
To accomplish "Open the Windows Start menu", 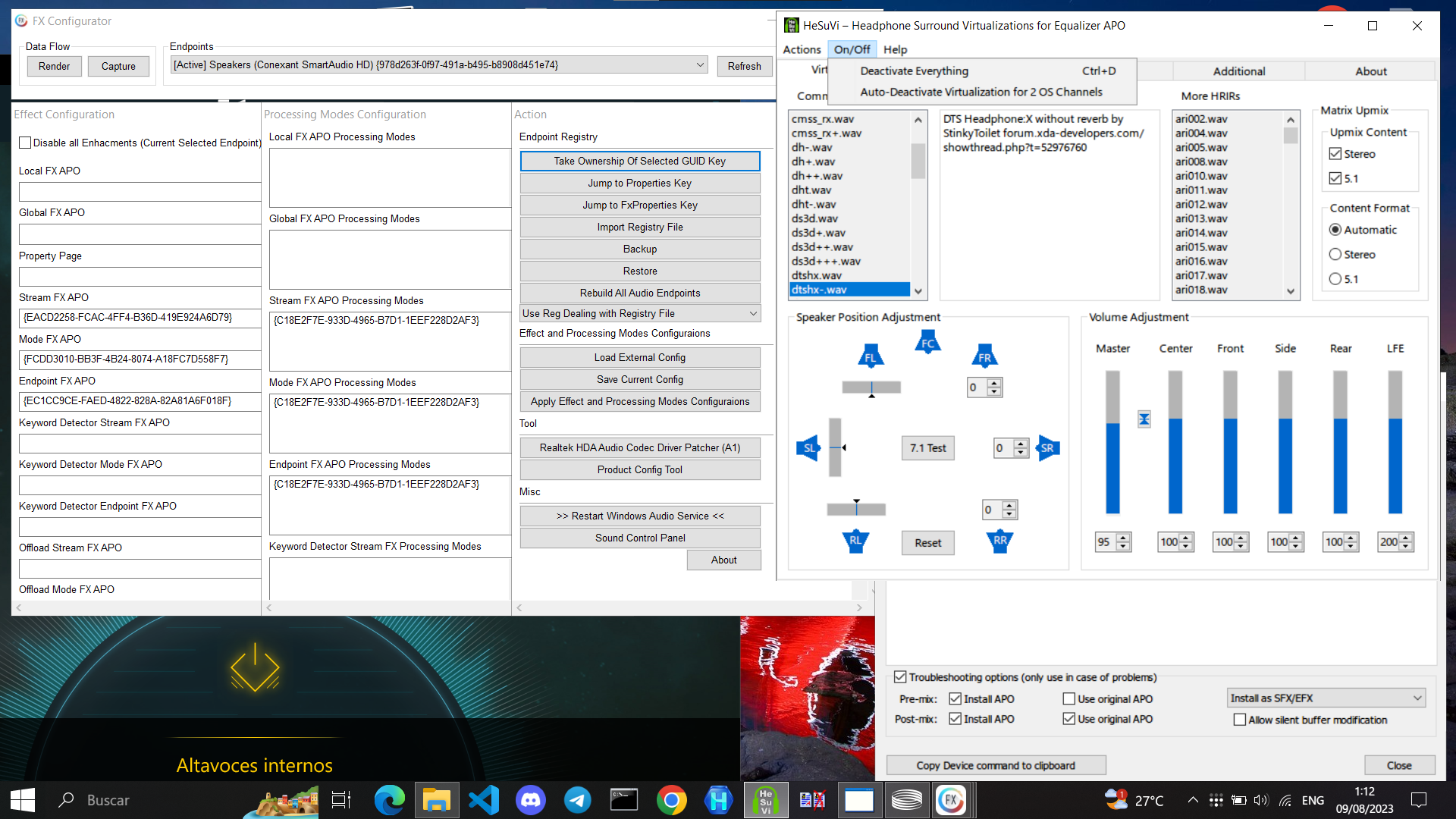I will (x=22, y=800).
